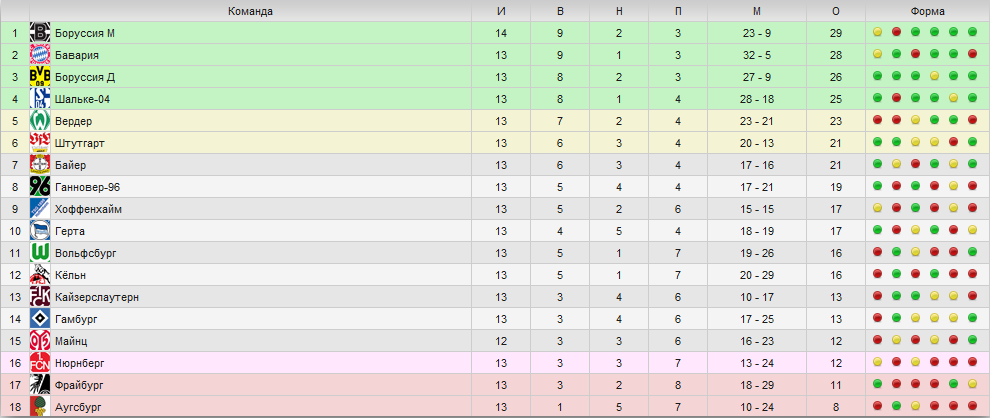Open the Кайзерслаутерн team link
The image size is (990, 418).
pos(97,297)
